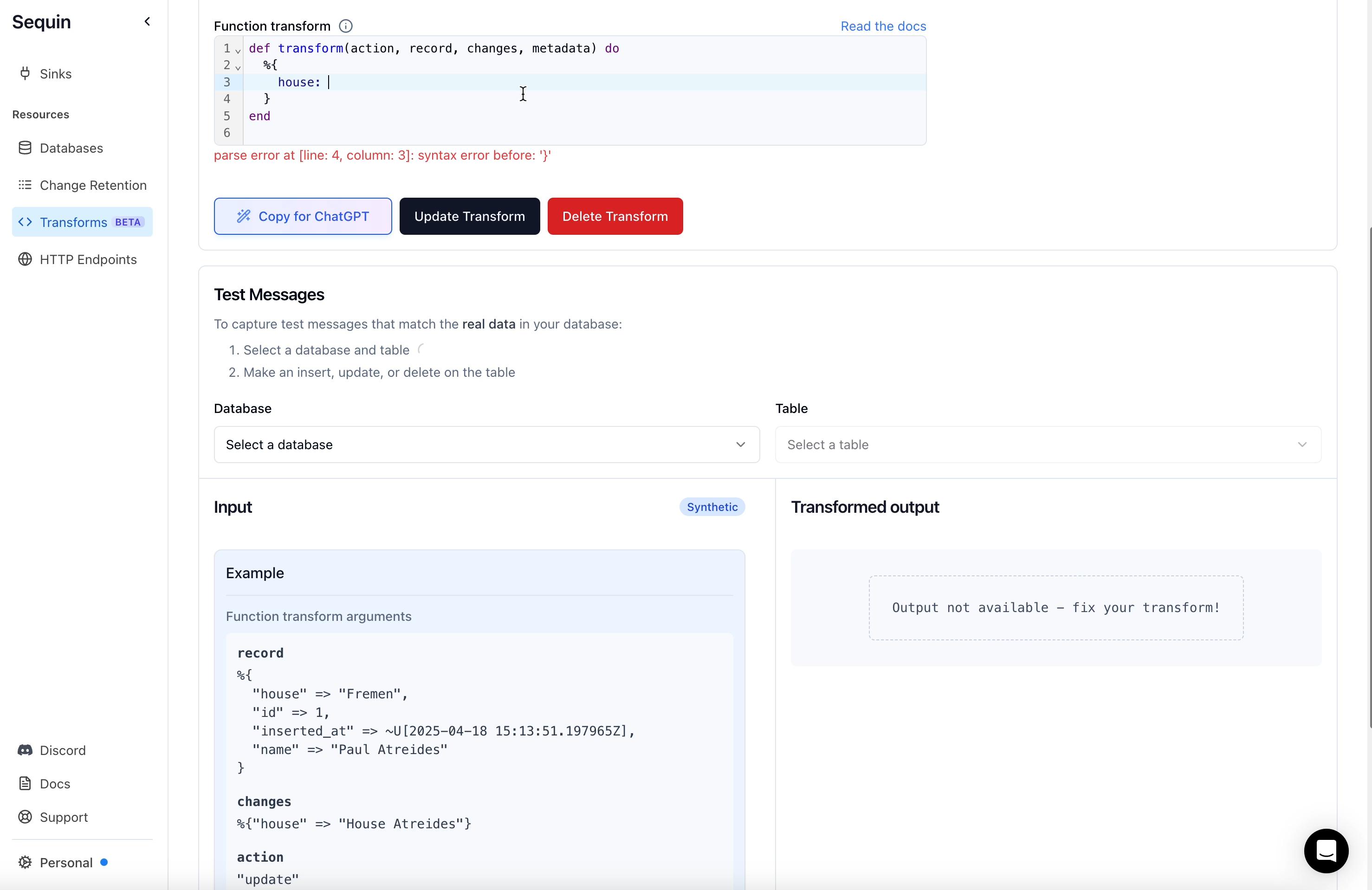Viewport: 1372px width, 890px height.
Task: Follow the Read the docs link
Action: [883, 26]
